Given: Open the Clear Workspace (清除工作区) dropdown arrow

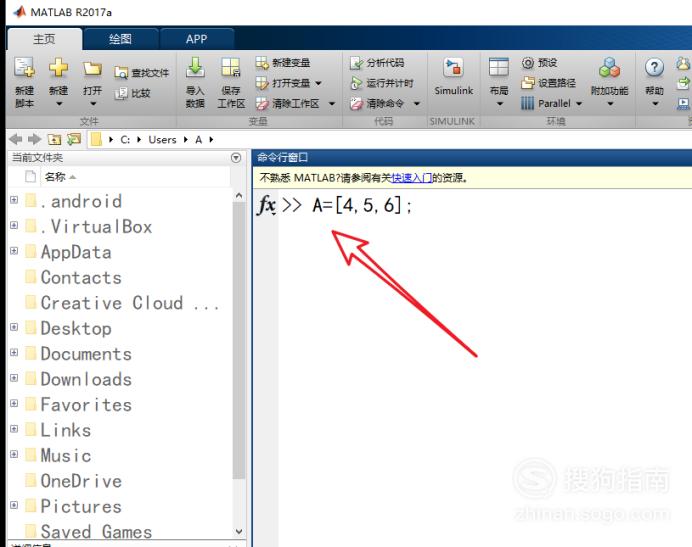Looking at the screenshot, I should [x=332, y=104].
